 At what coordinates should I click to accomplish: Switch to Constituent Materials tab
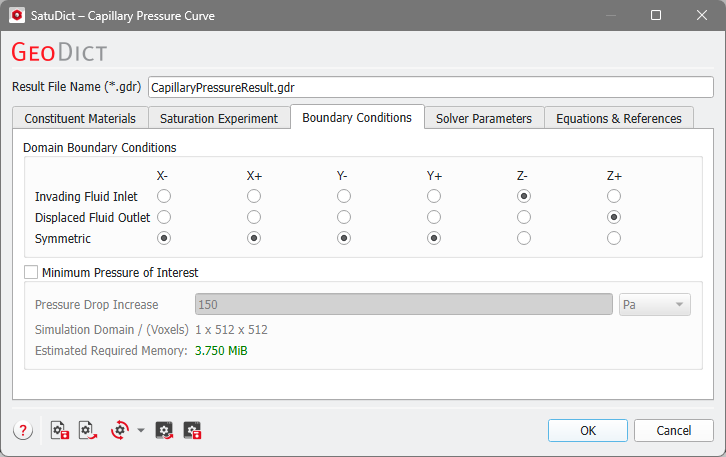point(80,119)
